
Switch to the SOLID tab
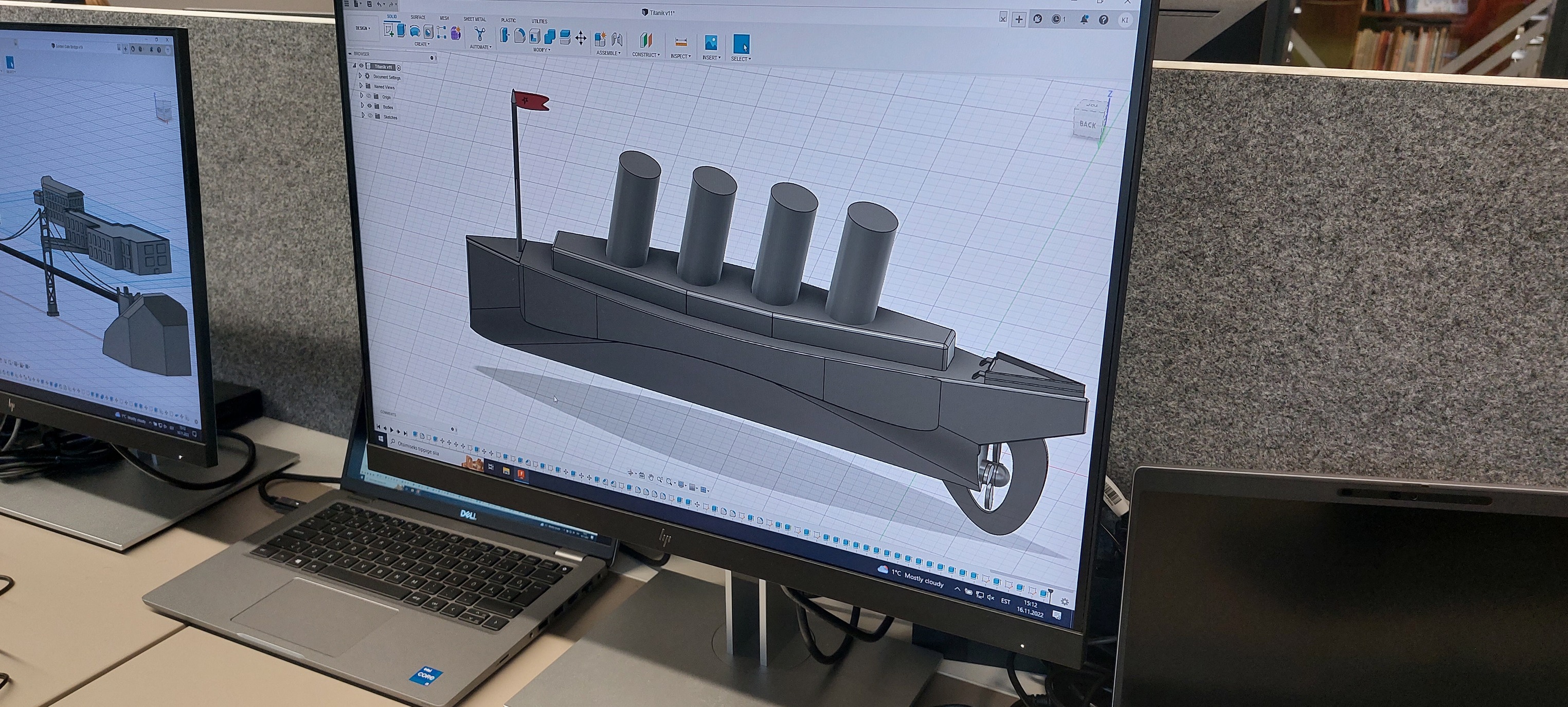coord(392,16)
